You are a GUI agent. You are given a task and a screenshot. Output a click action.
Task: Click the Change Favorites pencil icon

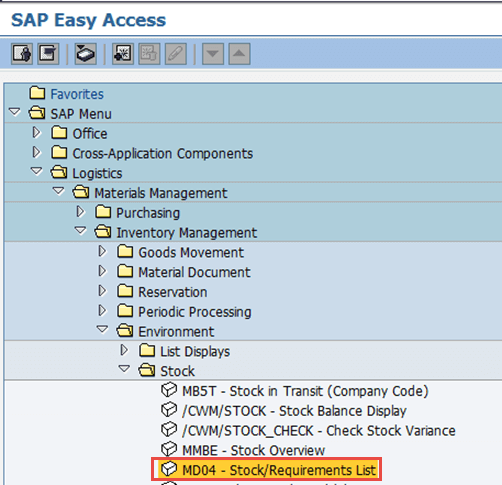coord(176,54)
